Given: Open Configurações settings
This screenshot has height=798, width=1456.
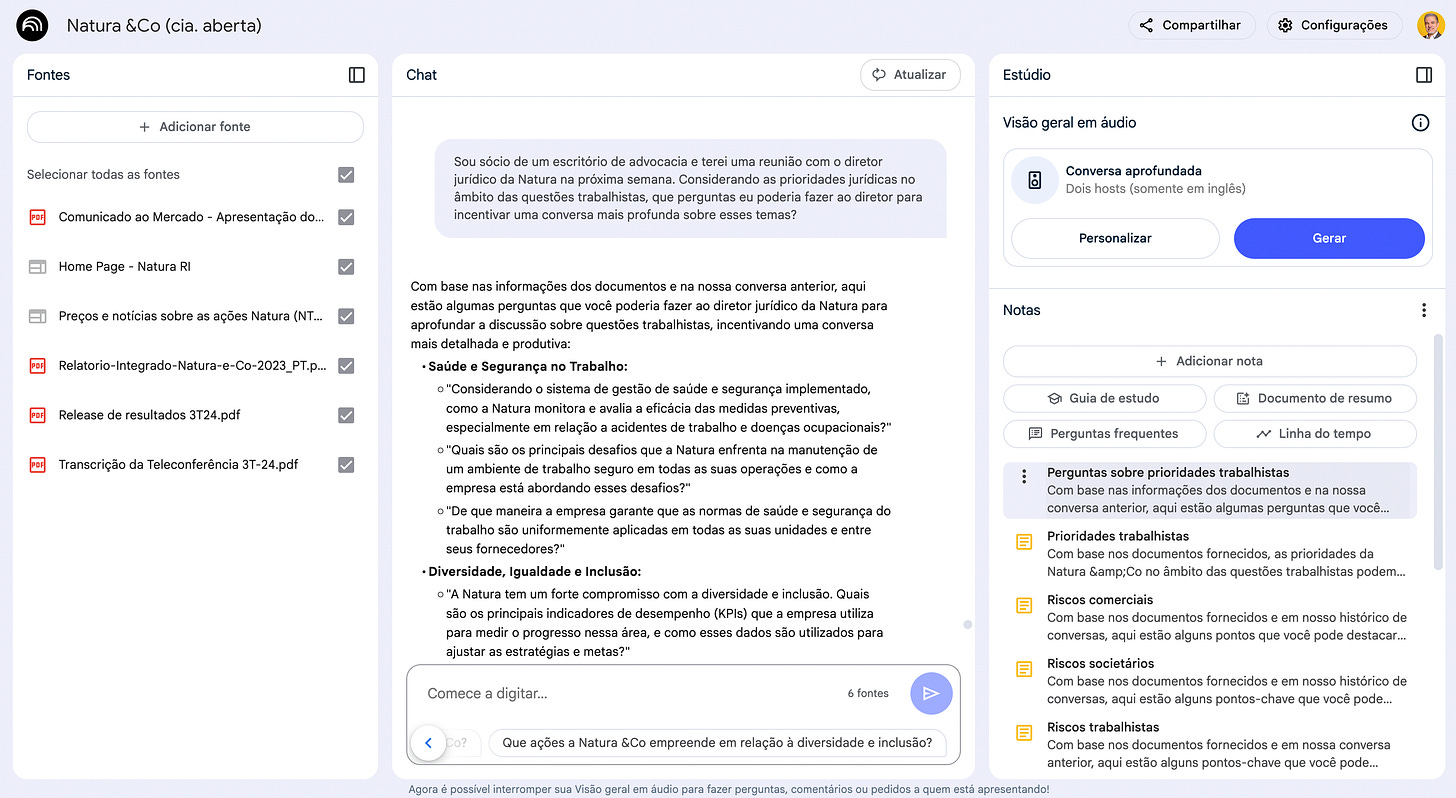Looking at the screenshot, I should click(1333, 25).
